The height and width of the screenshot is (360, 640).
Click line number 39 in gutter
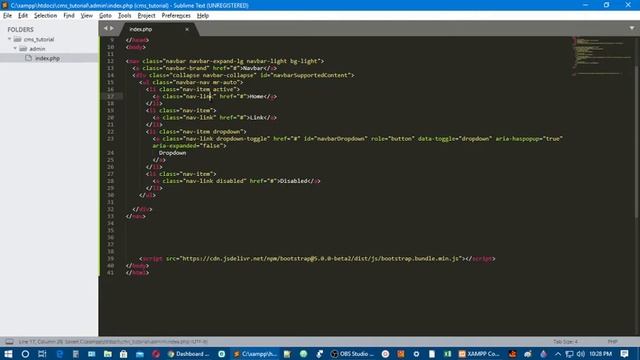[x=111, y=258]
